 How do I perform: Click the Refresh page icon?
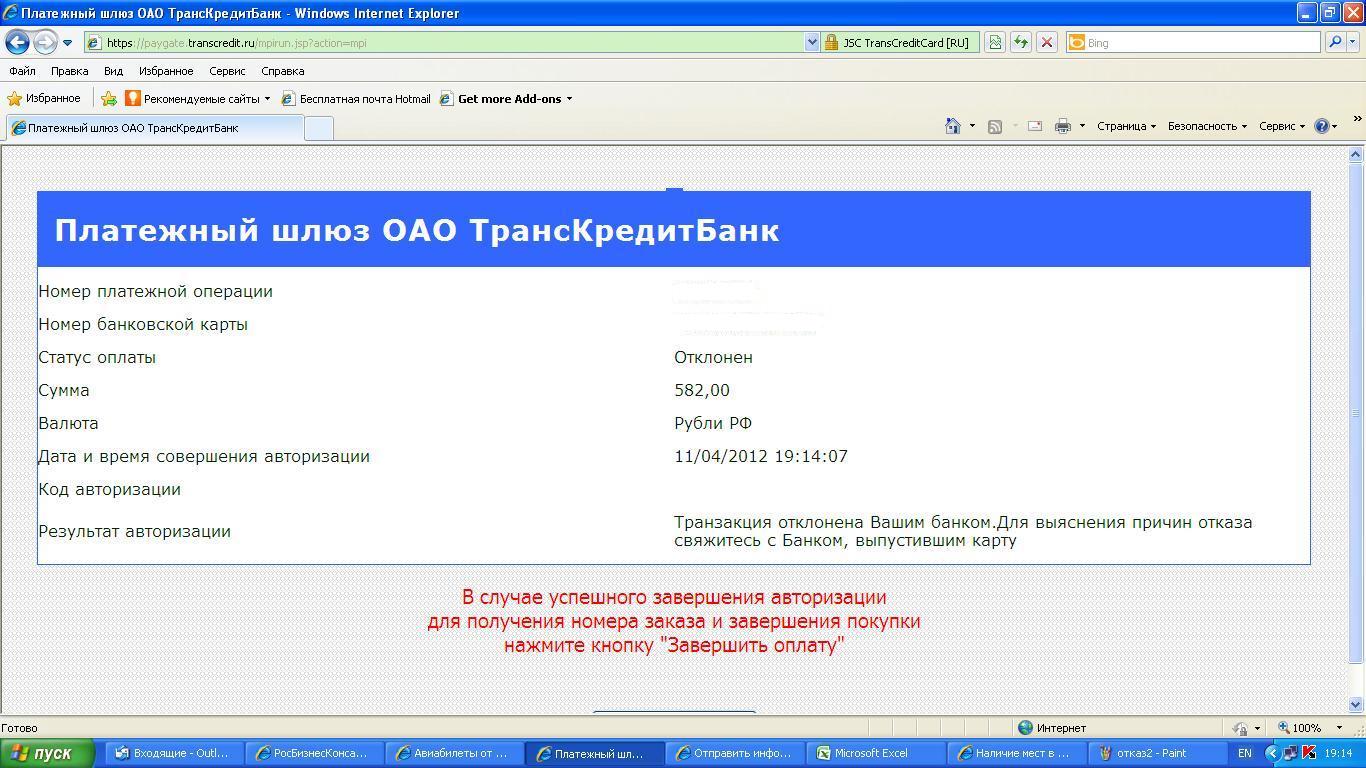point(1020,42)
